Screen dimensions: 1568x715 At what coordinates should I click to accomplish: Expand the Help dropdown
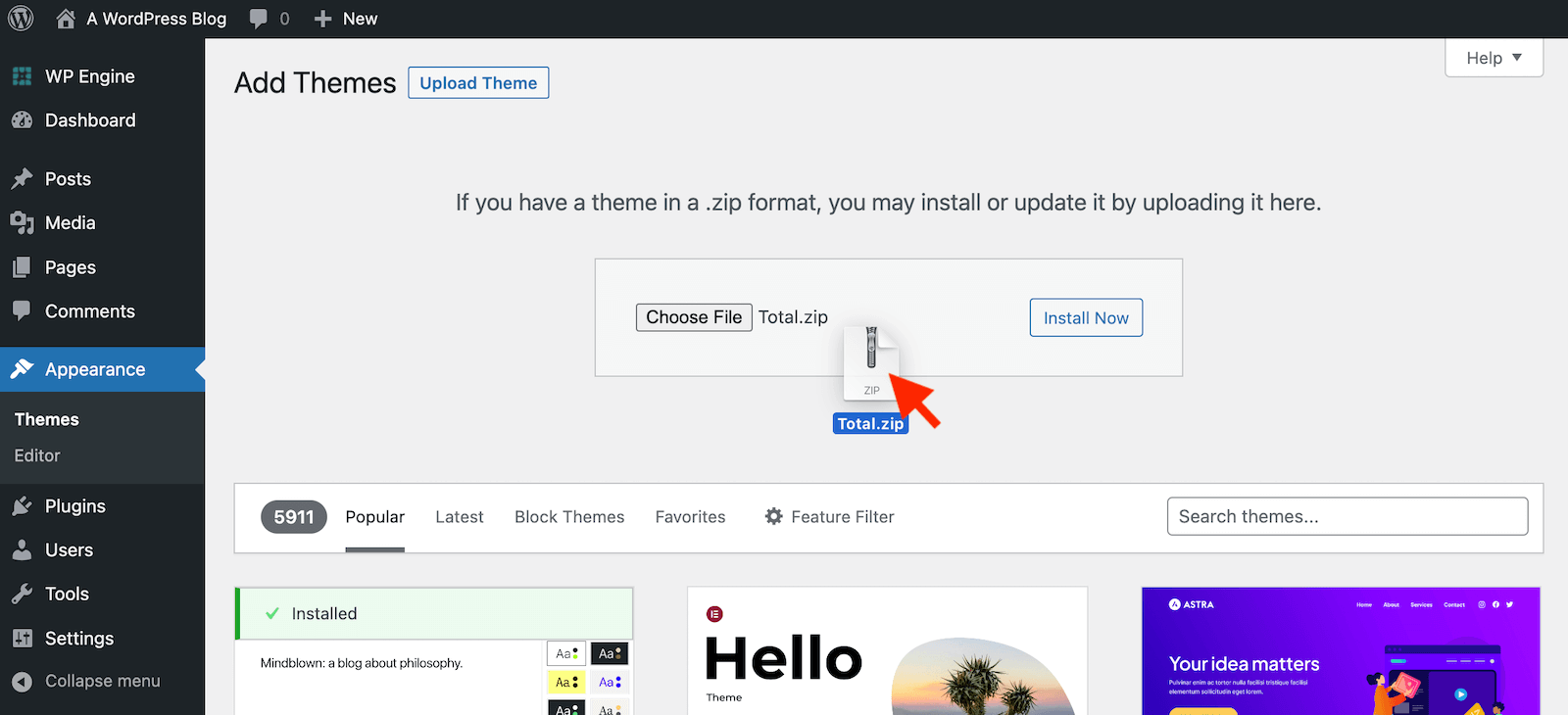(1494, 58)
